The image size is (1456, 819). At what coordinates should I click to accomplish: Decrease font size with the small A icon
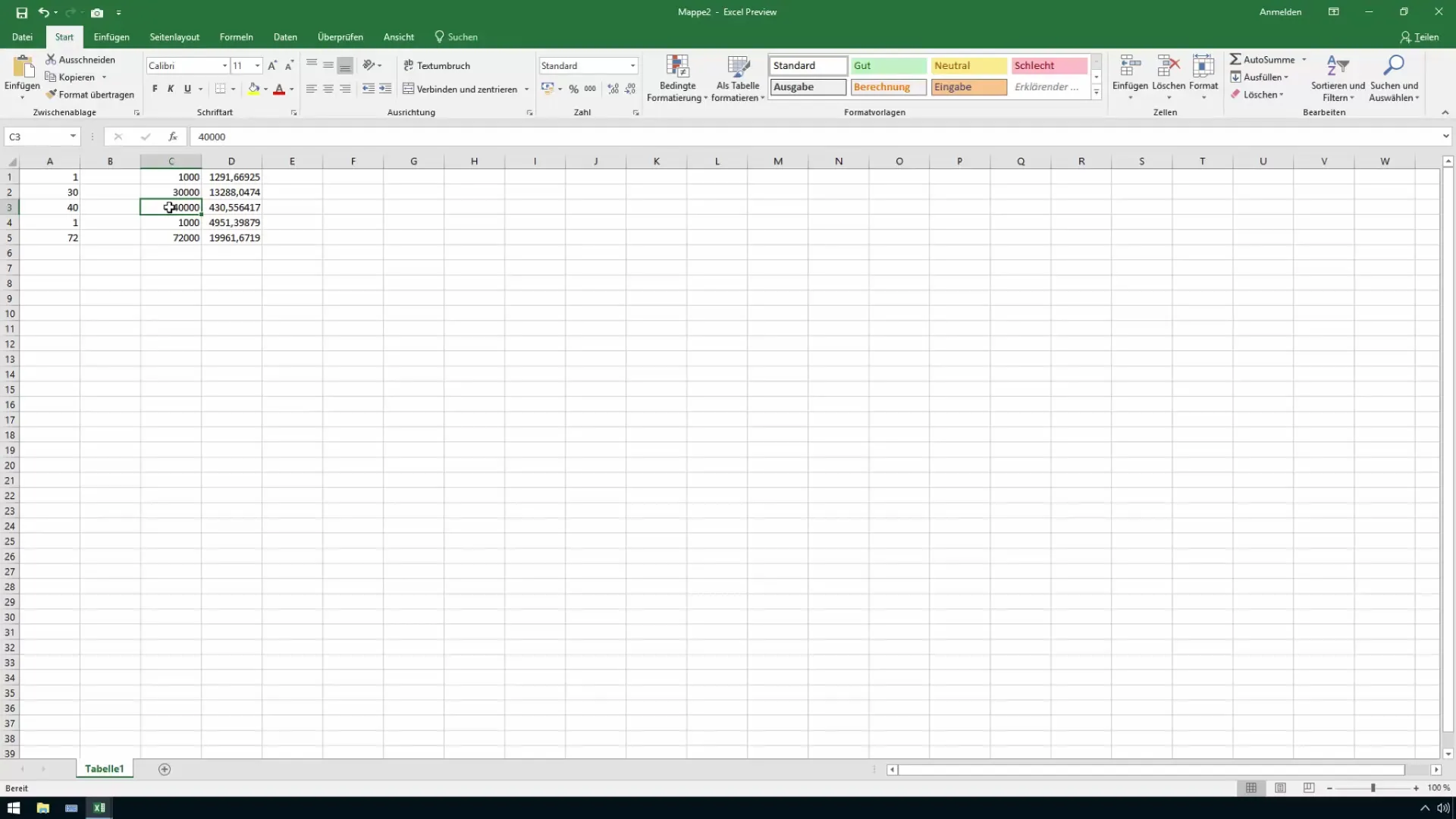(289, 66)
